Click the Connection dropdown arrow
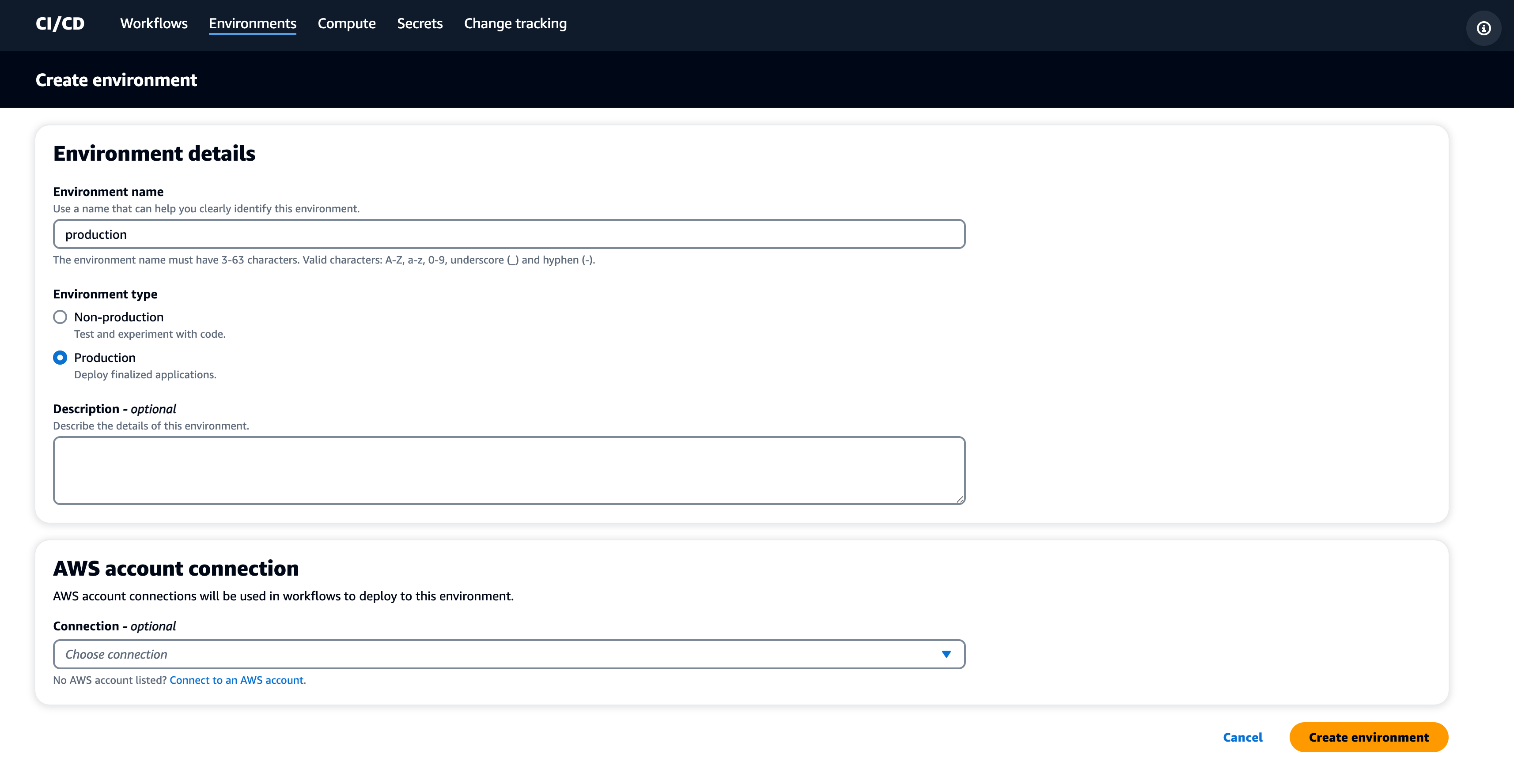 click(946, 654)
